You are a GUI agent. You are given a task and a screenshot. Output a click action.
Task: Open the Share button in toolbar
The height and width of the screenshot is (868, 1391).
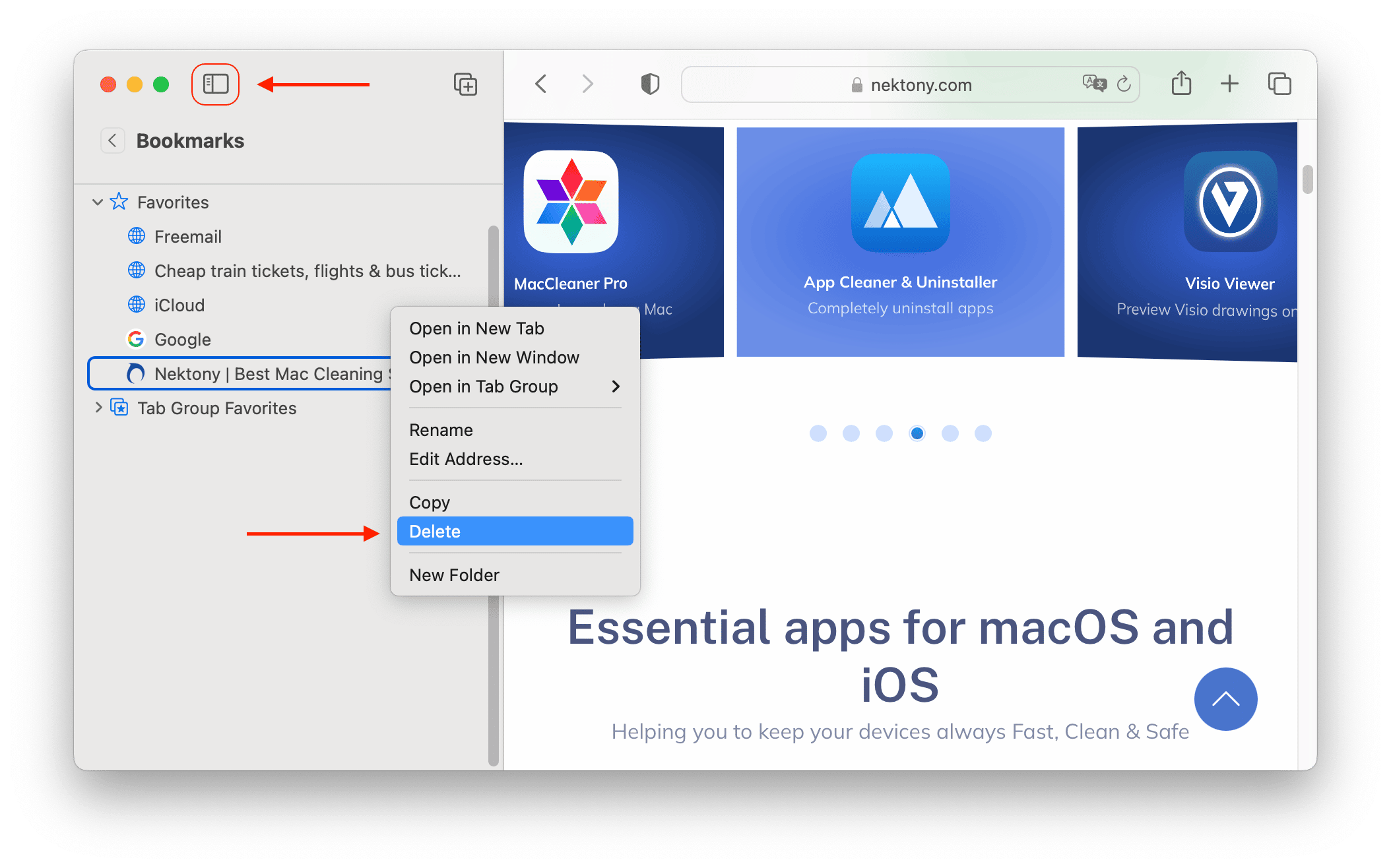point(1181,84)
